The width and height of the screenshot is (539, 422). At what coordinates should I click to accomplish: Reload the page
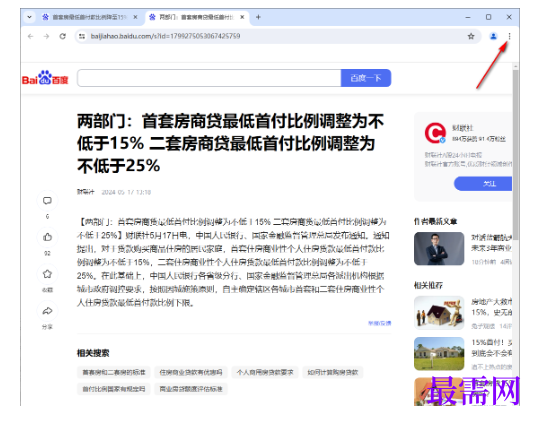(x=63, y=36)
